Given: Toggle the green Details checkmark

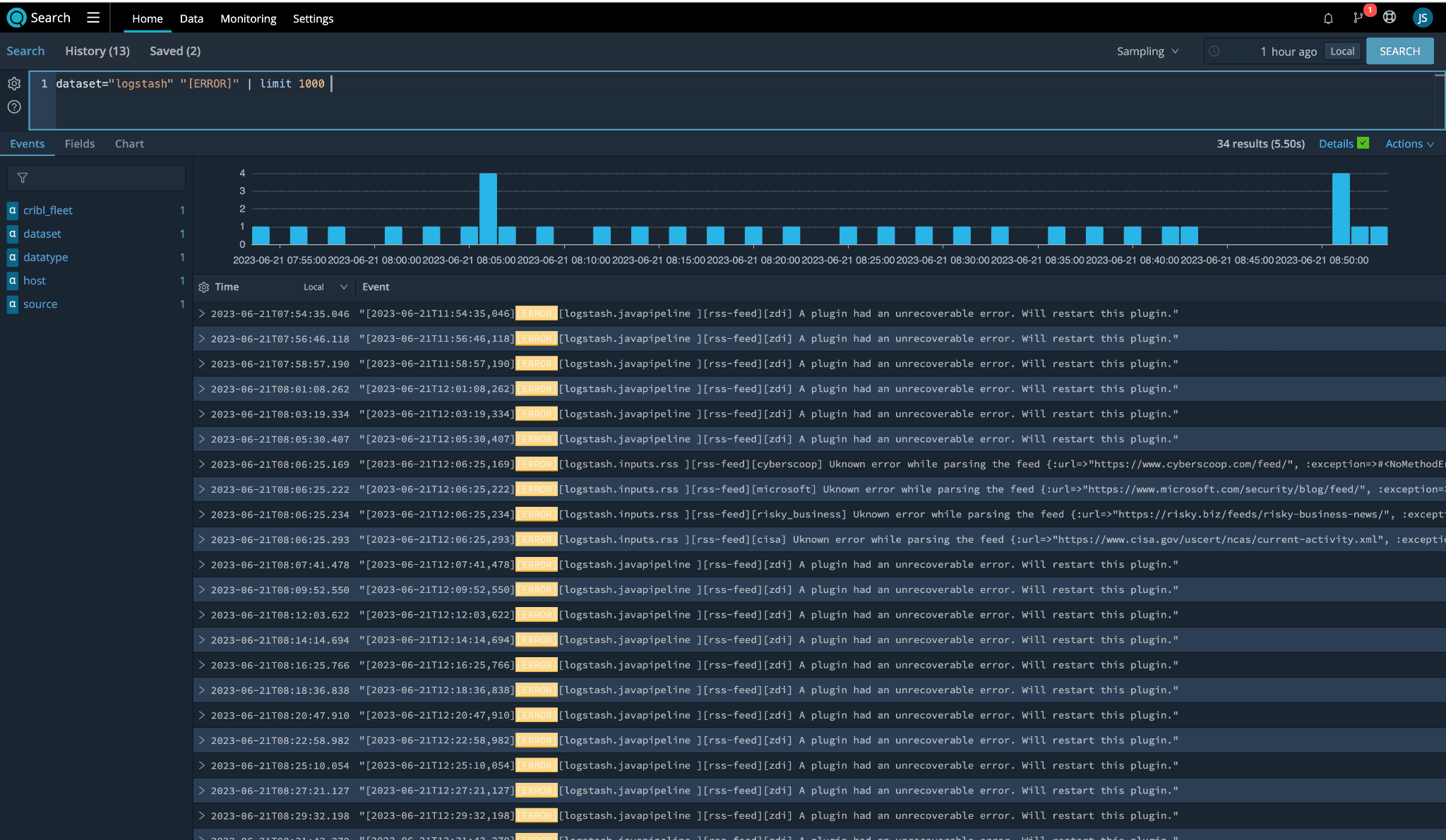Looking at the screenshot, I should 1363,143.
